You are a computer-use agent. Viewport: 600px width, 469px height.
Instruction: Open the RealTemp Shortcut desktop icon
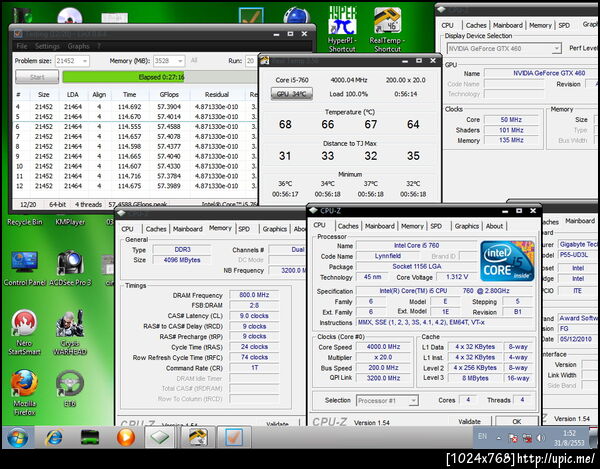(x=387, y=30)
